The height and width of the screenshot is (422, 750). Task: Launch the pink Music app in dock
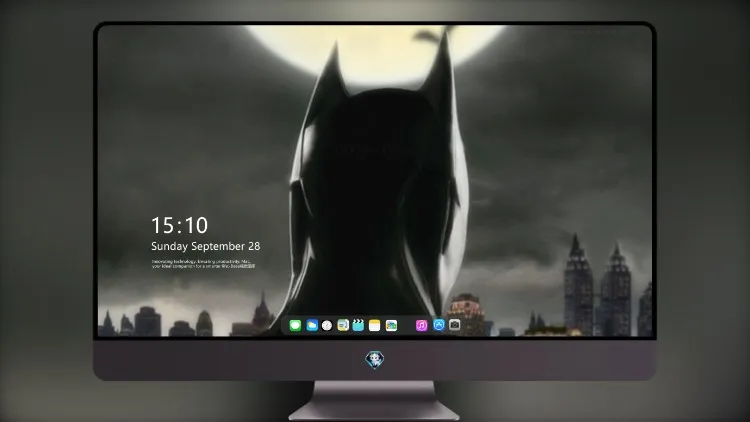[x=421, y=326]
